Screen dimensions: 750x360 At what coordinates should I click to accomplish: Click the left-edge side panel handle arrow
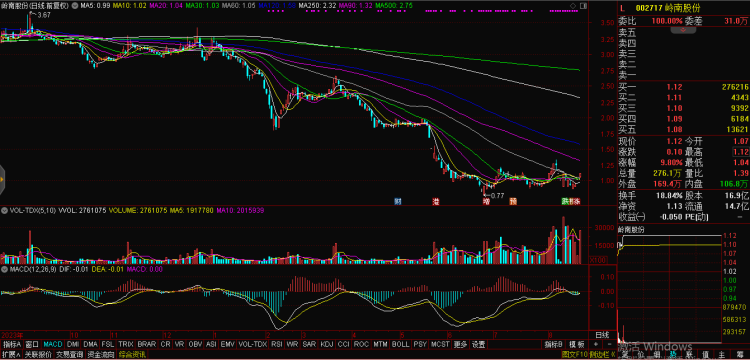click(x=2, y=180)
